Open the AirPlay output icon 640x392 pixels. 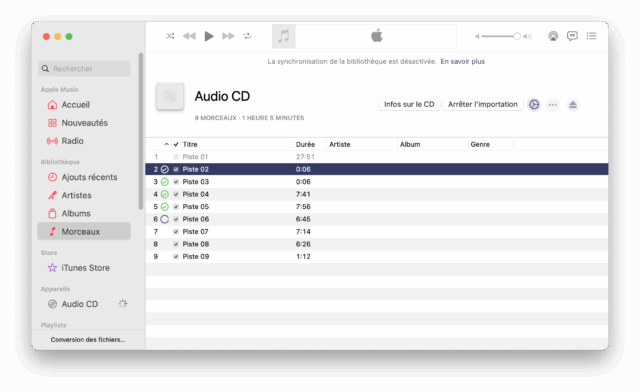pyautogui.click(x=553, y=36)
